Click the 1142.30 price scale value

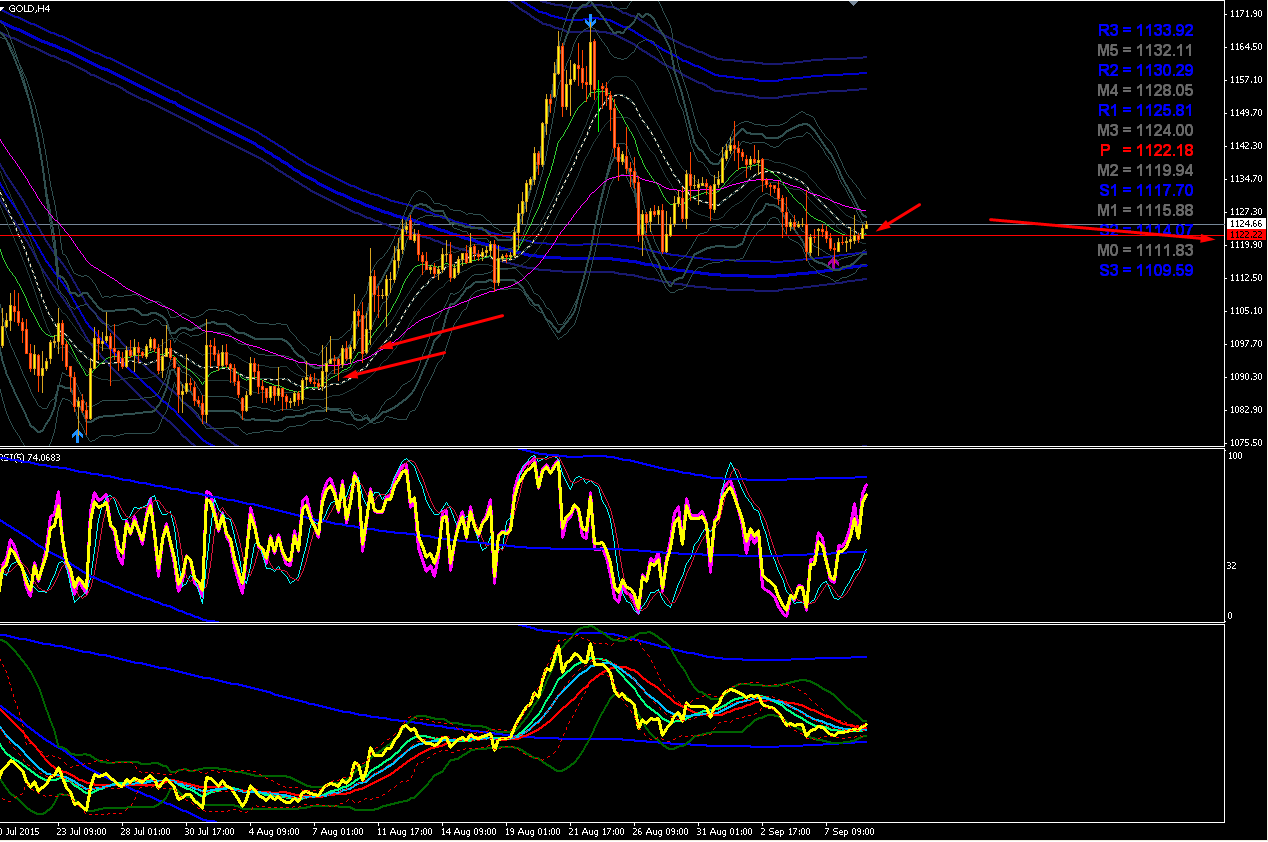(x=1246, y=146)
